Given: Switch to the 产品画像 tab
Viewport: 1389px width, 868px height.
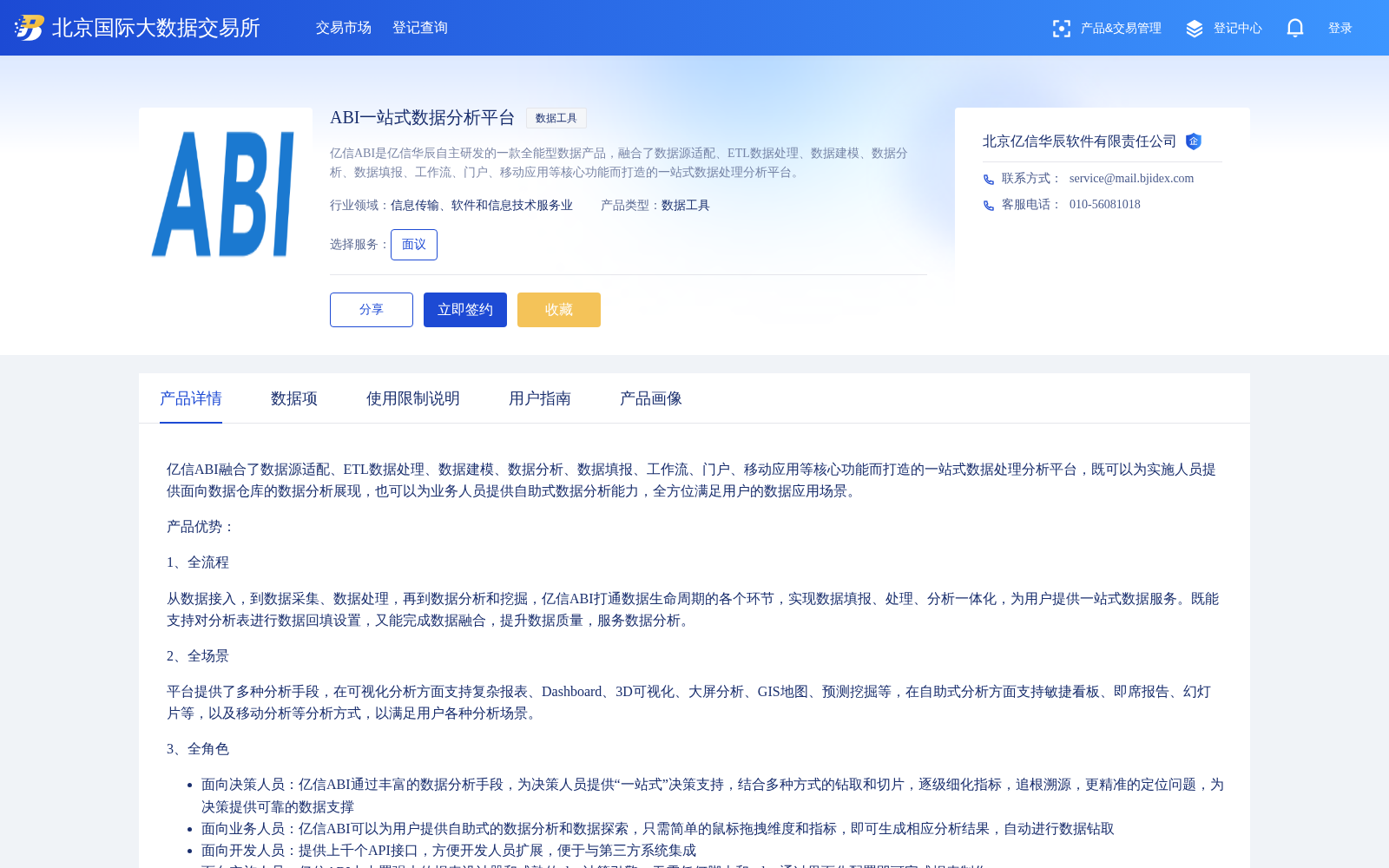Looking at the screenshot, I should click(x=651, y=398).
